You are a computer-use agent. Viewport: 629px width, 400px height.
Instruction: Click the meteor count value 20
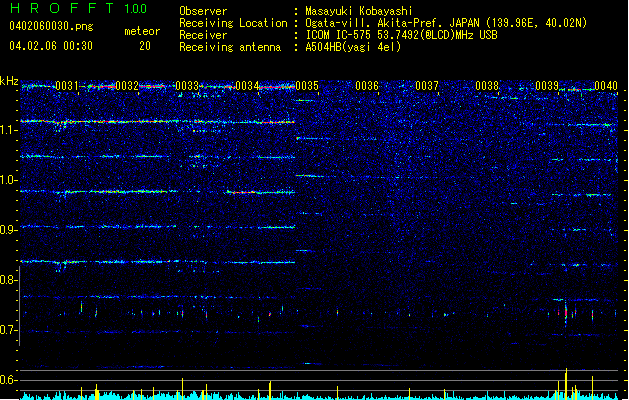tap(145, 46)
